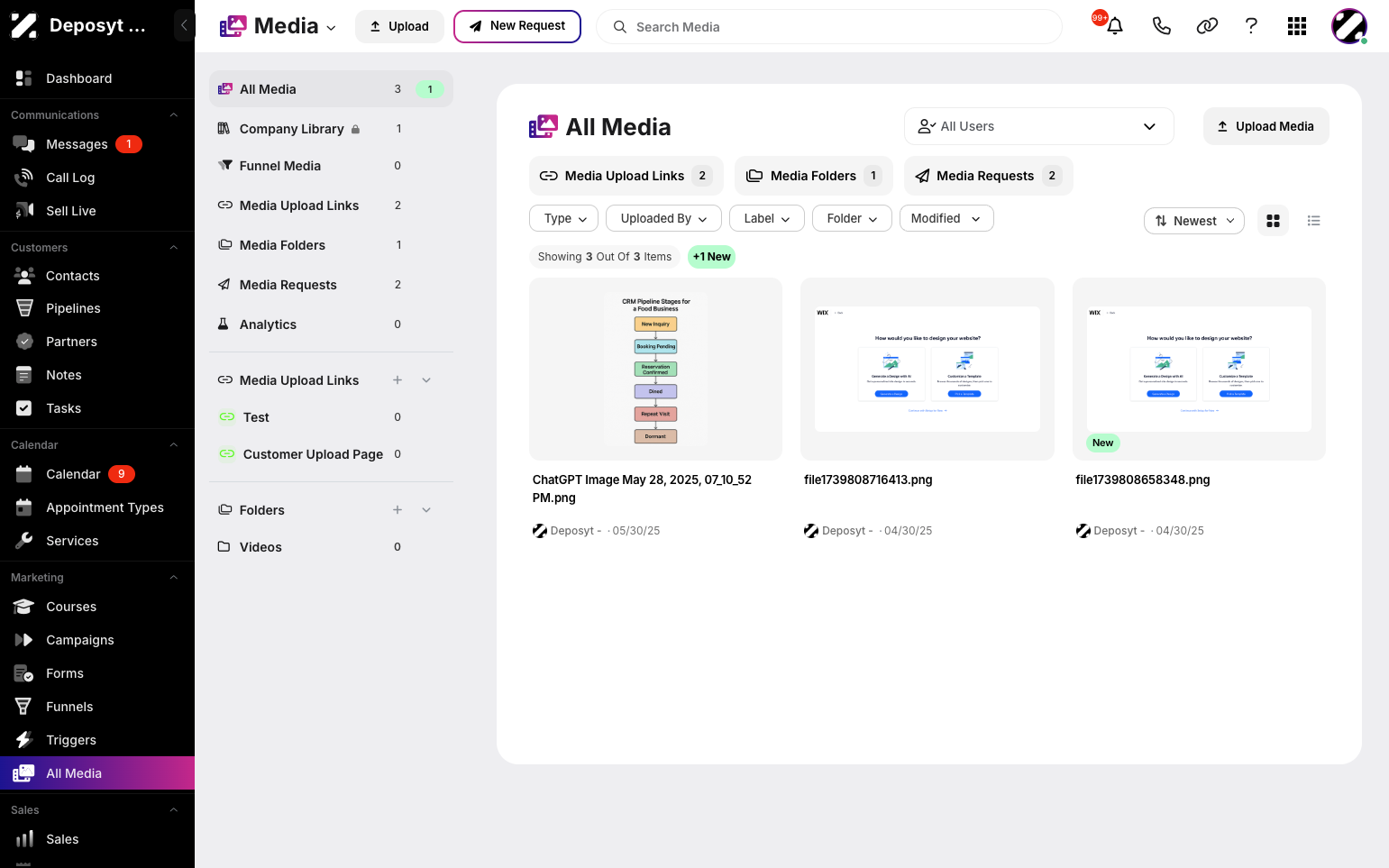Open the All Users dropdown
Image resolution: width=1389 pixels, height=868 pixels.
[x=1038, y=126]
